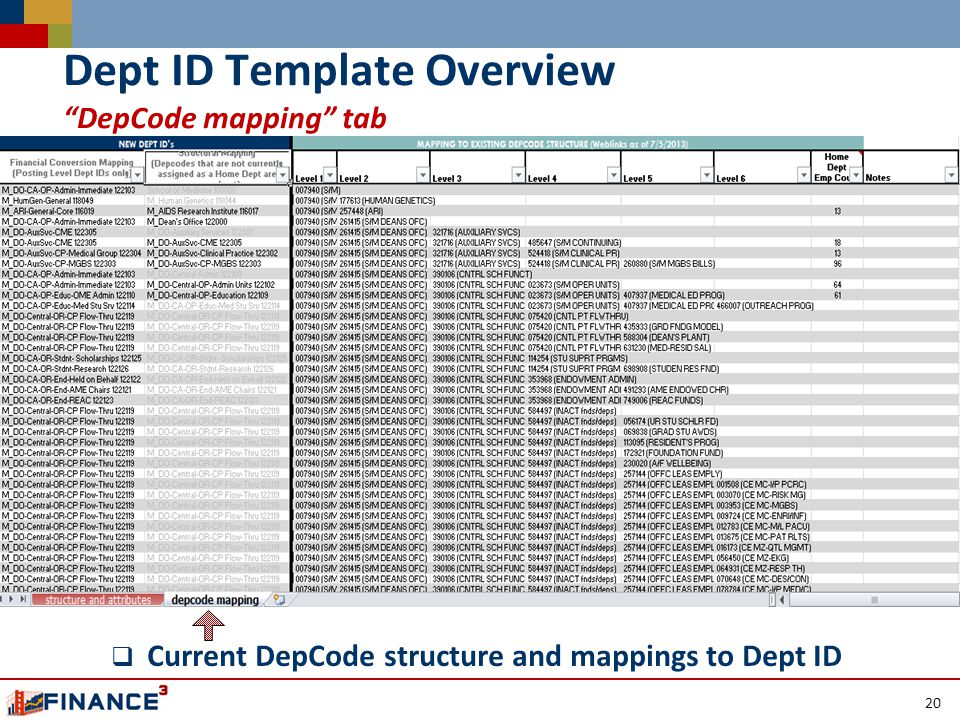Click the 'NEW DEPT ID's' header band
Viewport: 960px width, 720px height.
click(146, 144)
